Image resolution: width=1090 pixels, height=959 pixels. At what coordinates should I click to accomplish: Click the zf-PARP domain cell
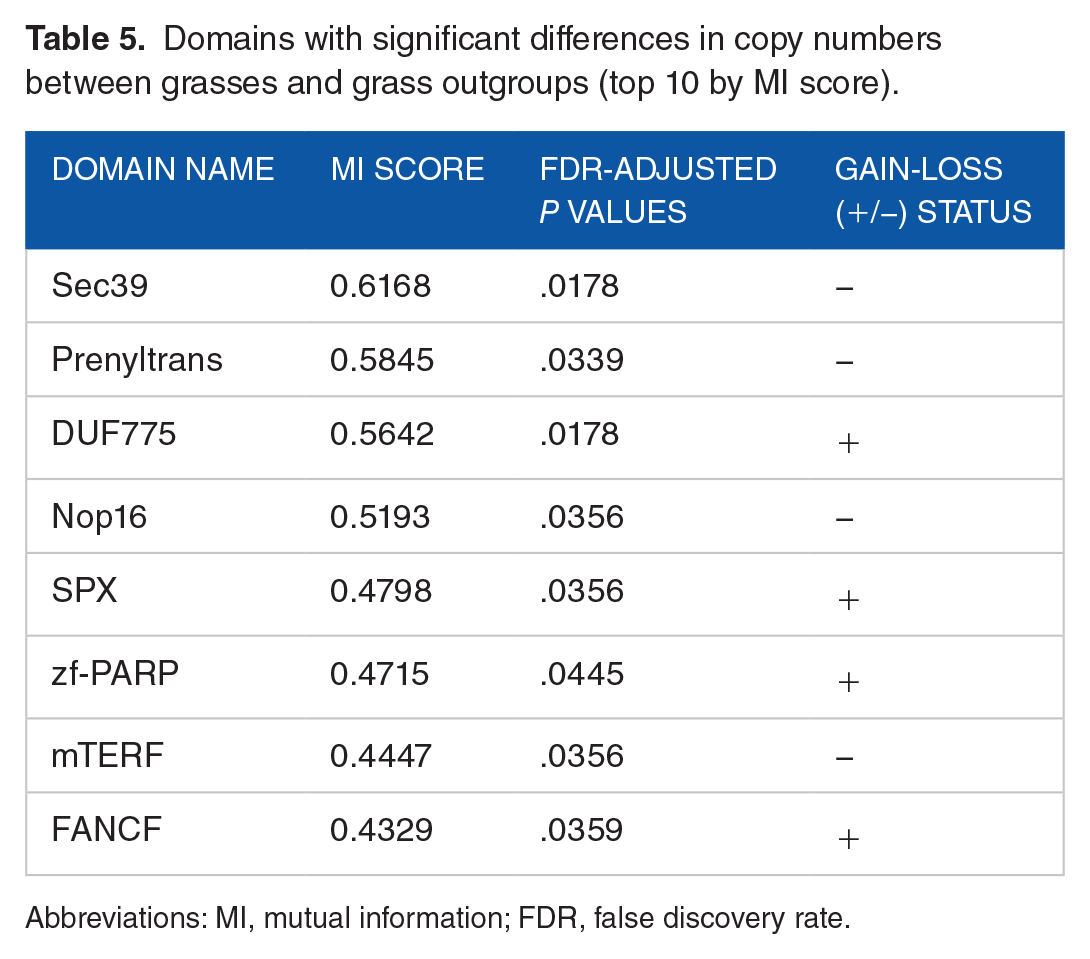[x=115, y=673]
